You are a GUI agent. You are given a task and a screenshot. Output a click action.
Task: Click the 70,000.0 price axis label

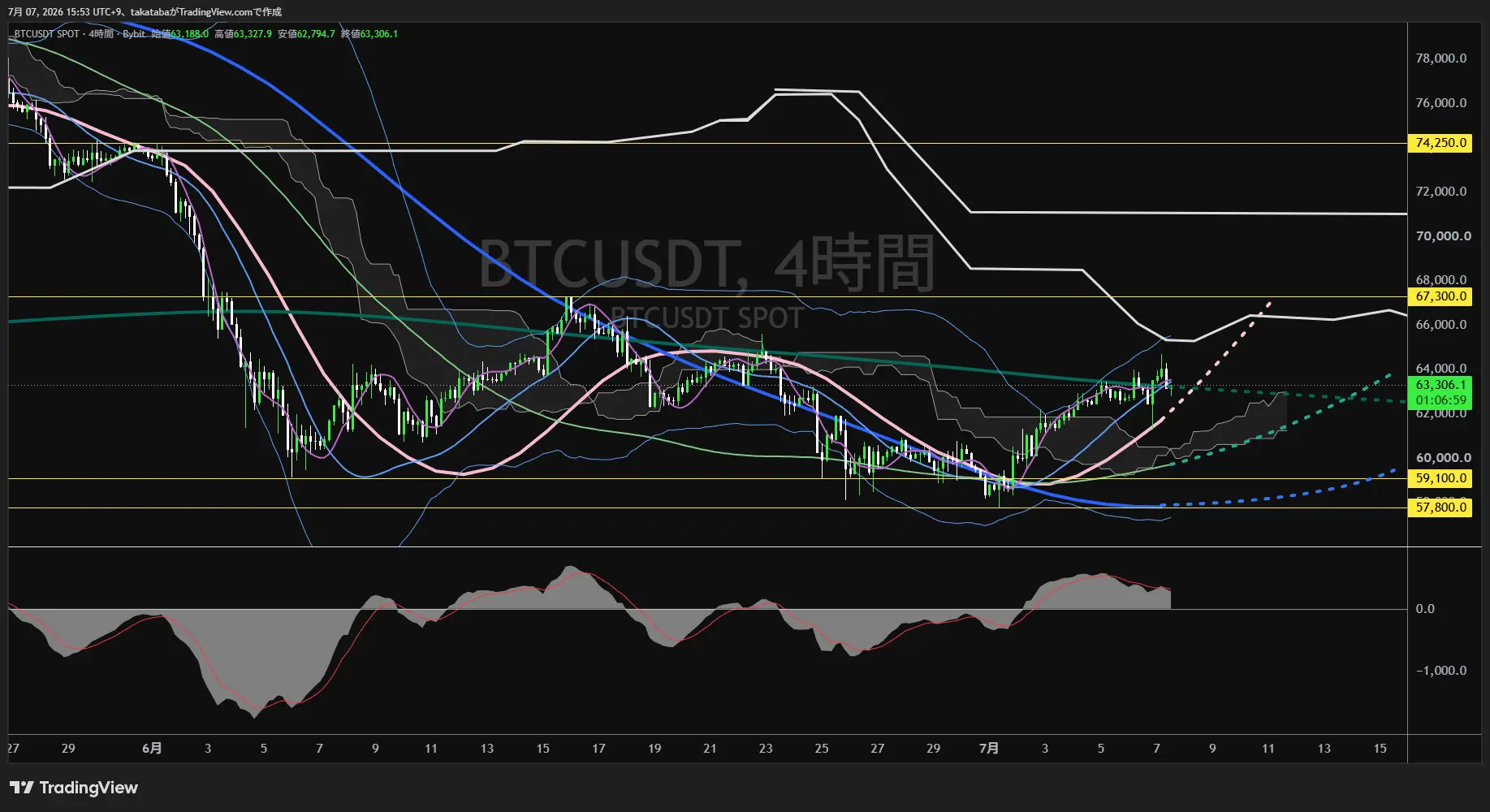1443,236
